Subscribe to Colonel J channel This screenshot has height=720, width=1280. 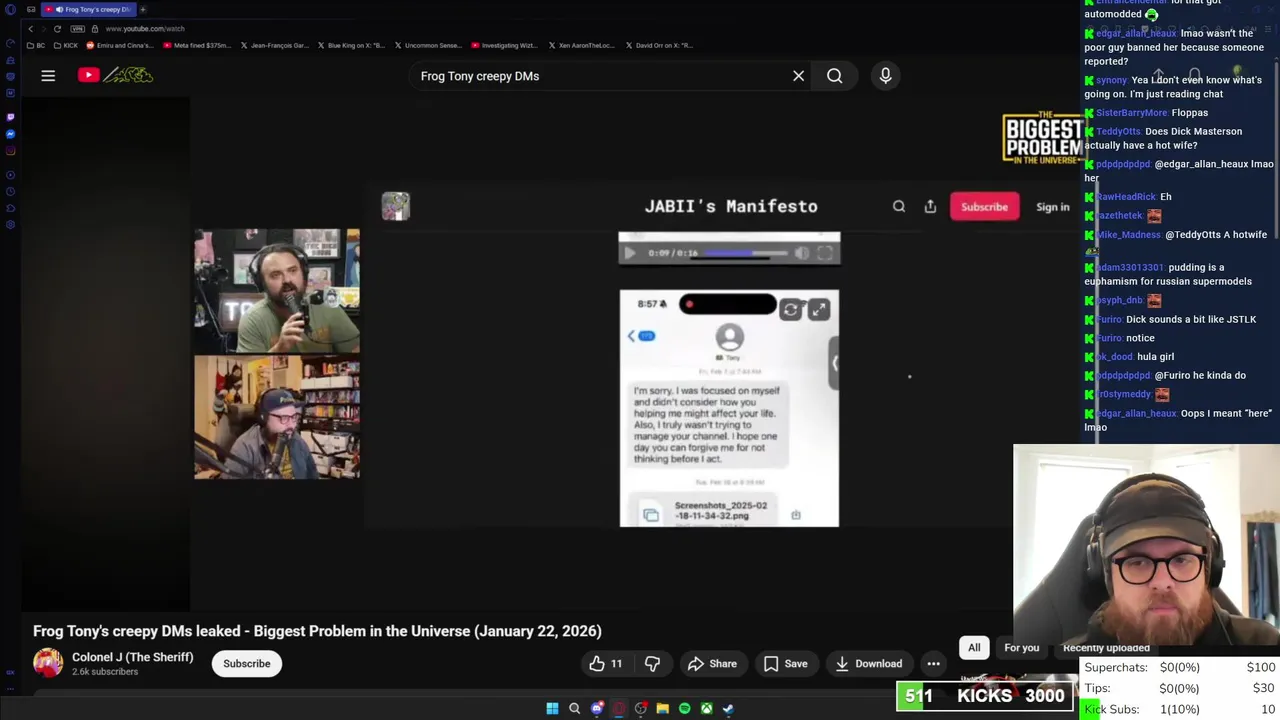(x=246, y=664)
